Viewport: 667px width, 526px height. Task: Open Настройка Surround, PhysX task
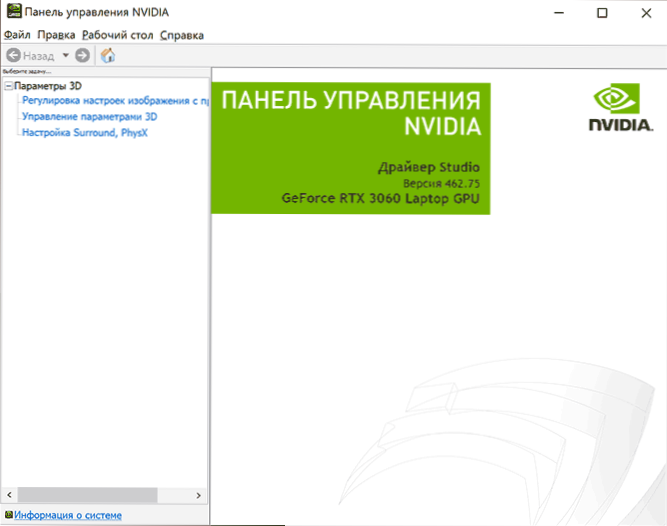(x=85, y=133)
